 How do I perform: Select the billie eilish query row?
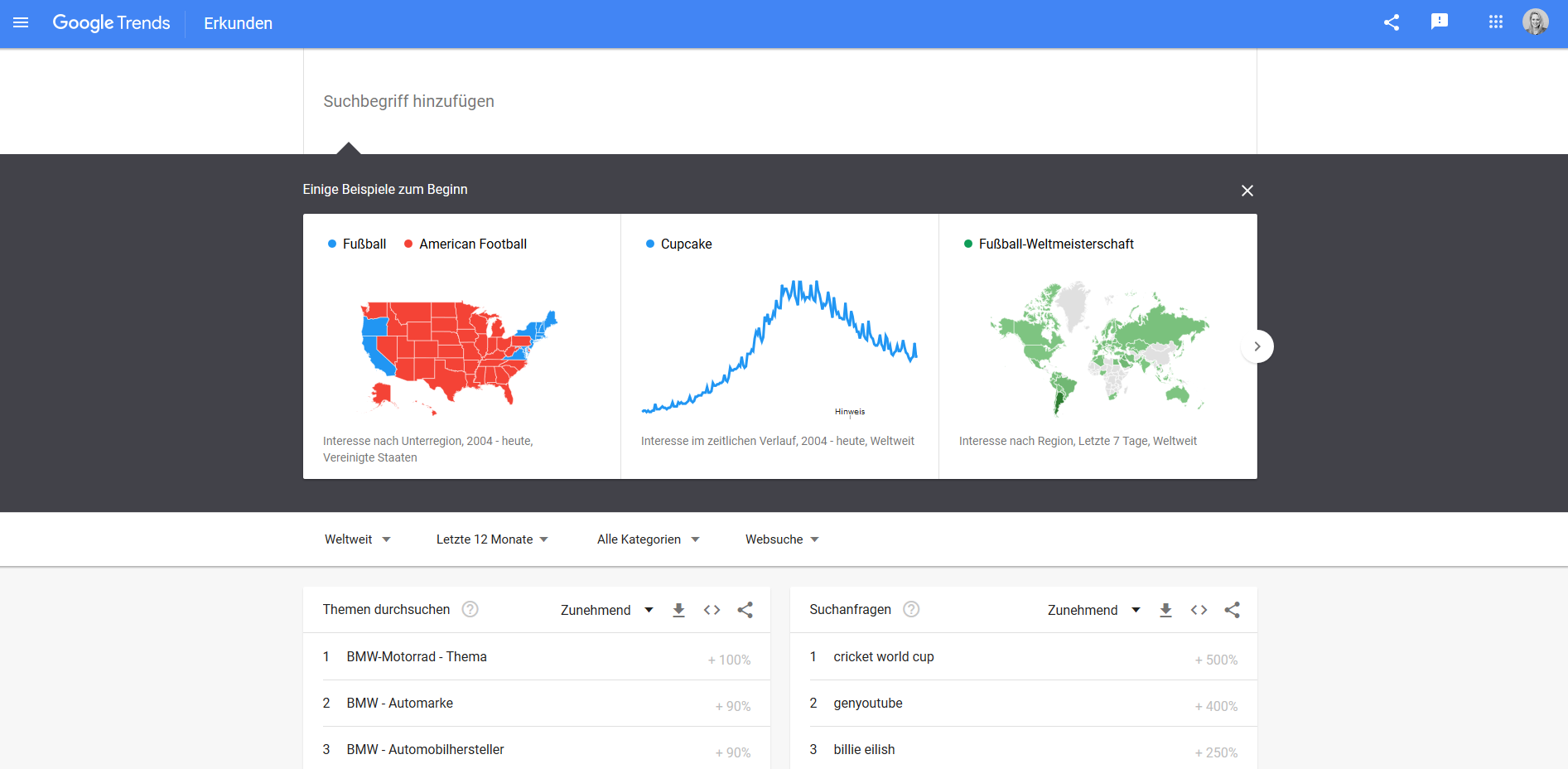pos(1024,749)
